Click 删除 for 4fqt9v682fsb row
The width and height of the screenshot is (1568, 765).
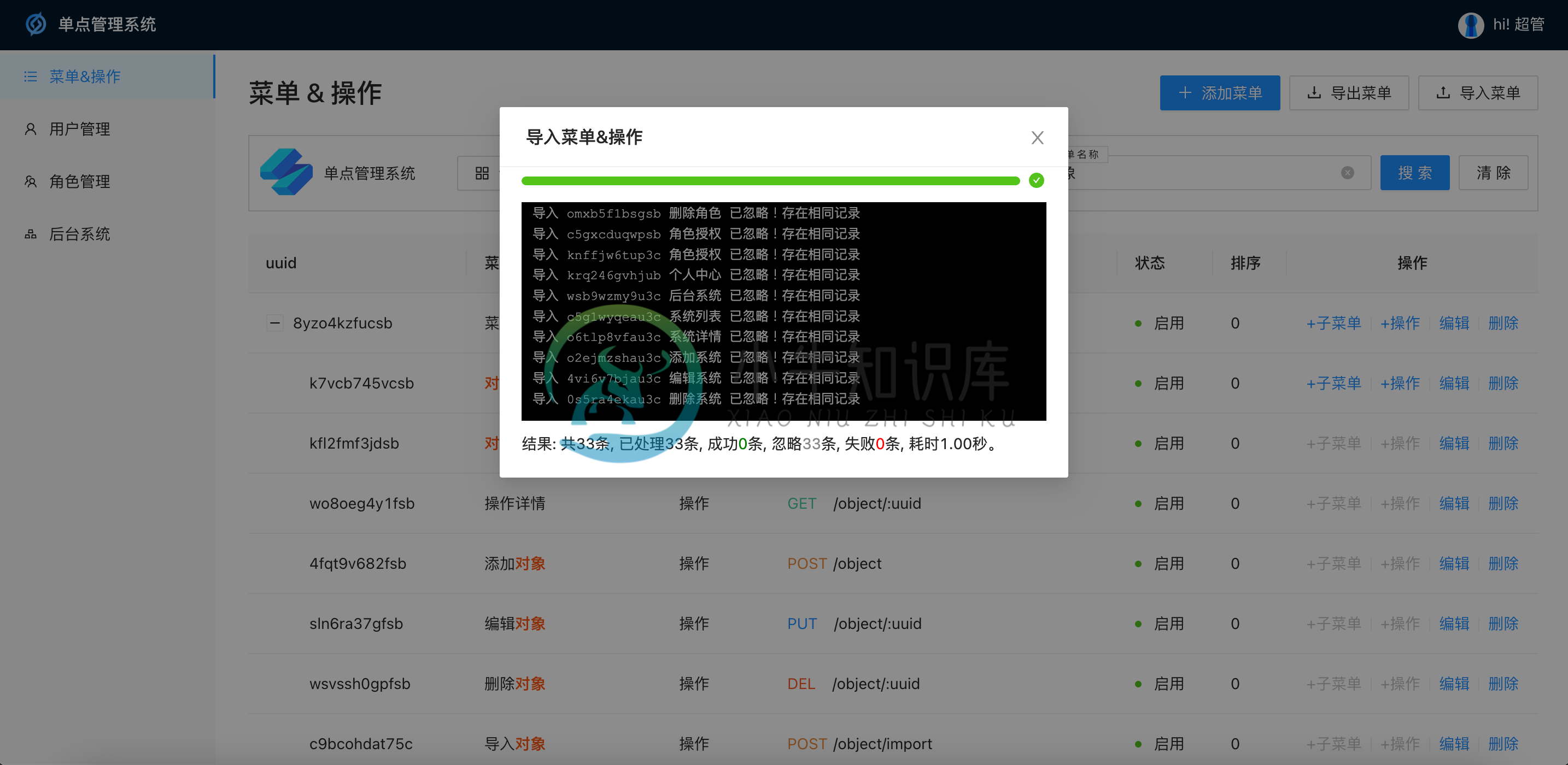pyautogui.click(x=1503, y=563)
